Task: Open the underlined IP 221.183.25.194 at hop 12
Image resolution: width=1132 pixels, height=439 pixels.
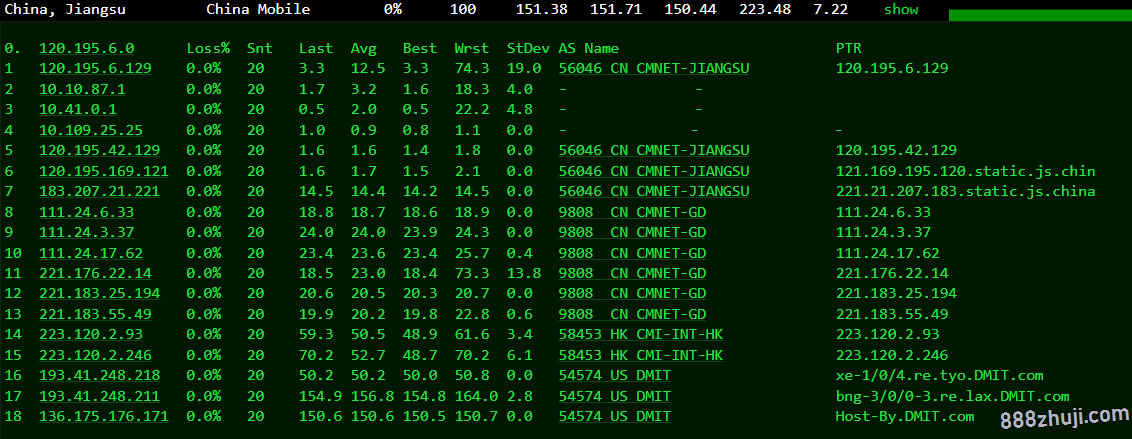Action: coord(100,294)
